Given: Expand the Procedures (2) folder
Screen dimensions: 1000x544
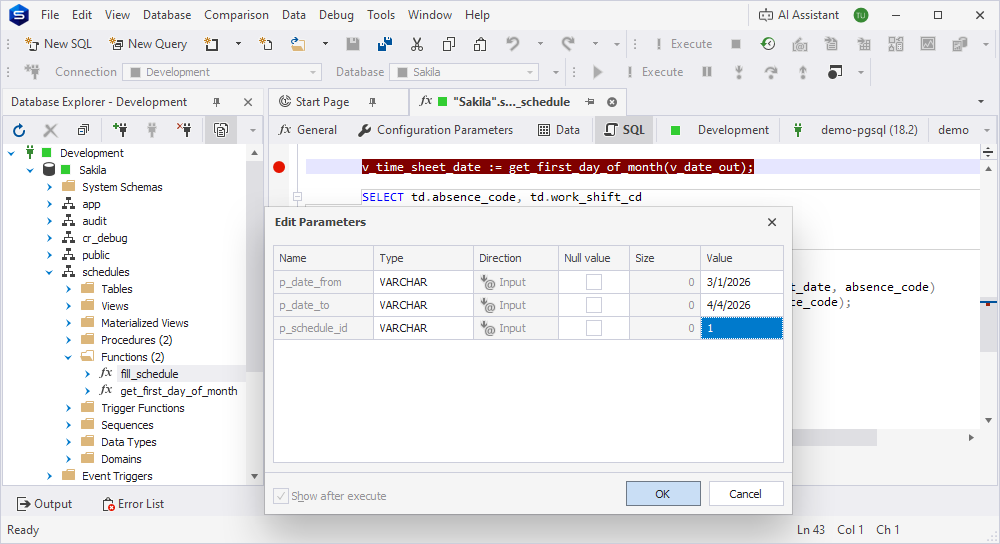Looking at the screenshot, I should click(x=68, y=340).
